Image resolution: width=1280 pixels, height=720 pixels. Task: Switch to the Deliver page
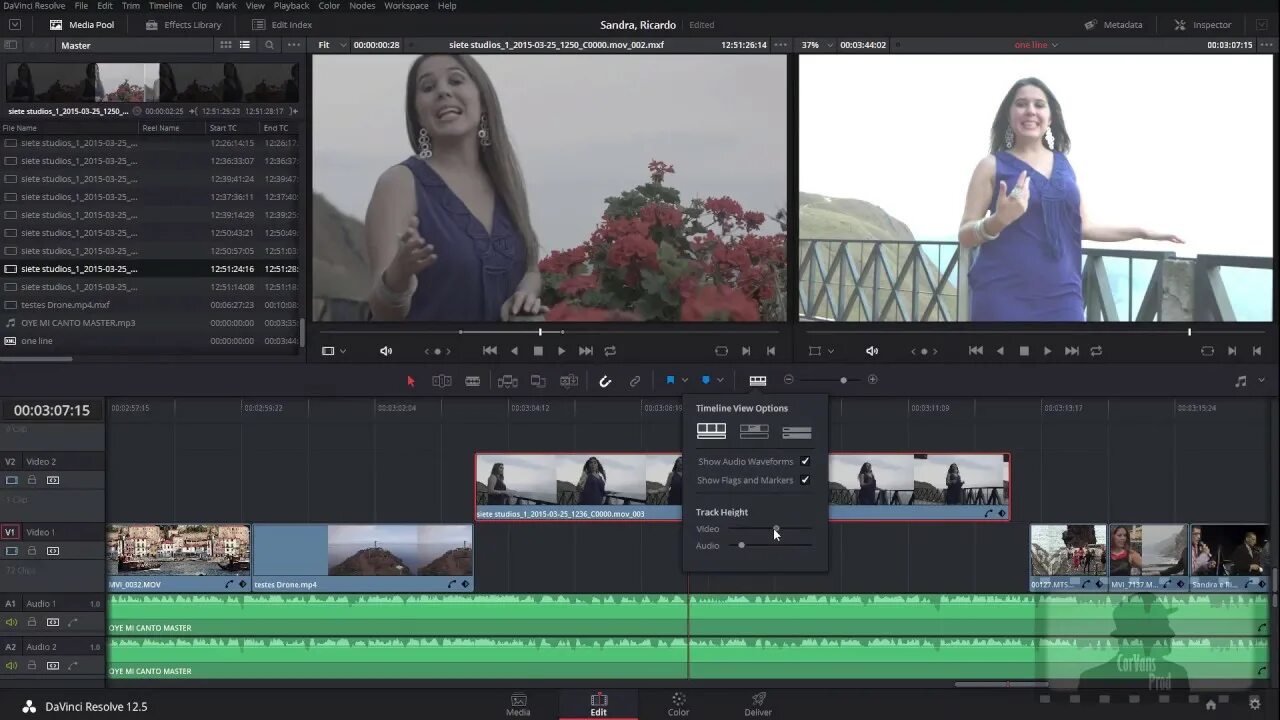(x=758, y=704)
